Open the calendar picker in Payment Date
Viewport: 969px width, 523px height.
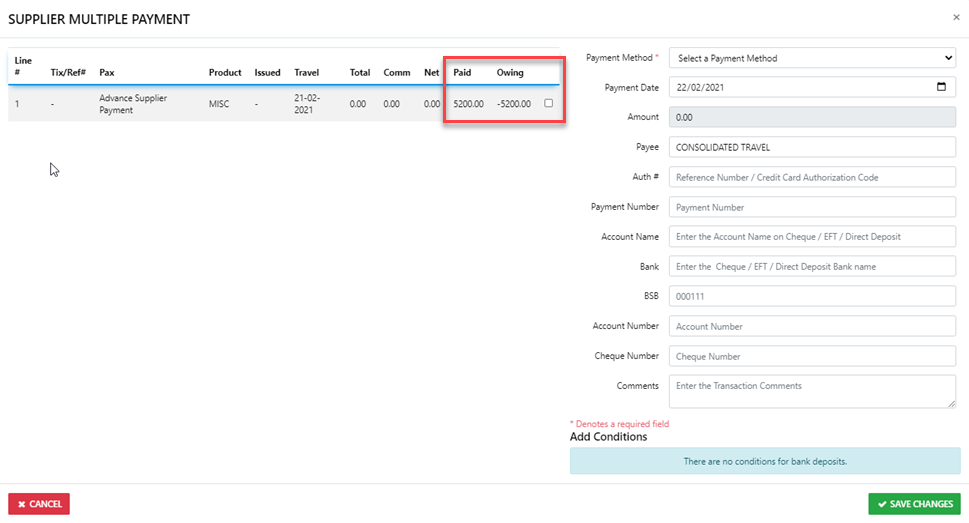(x=941, y=87)
